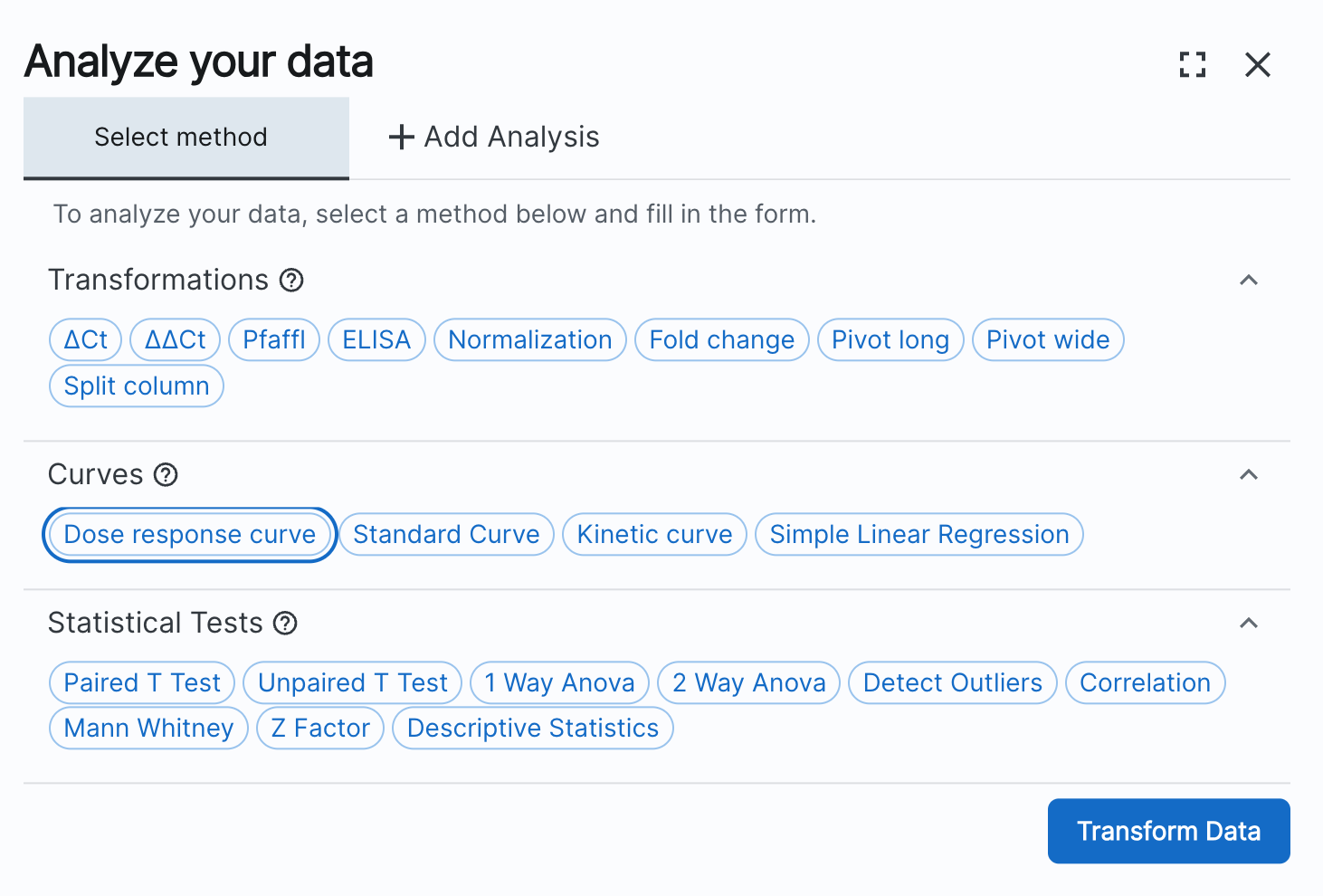Select the Pivot wide transformation

point(1047,339)
